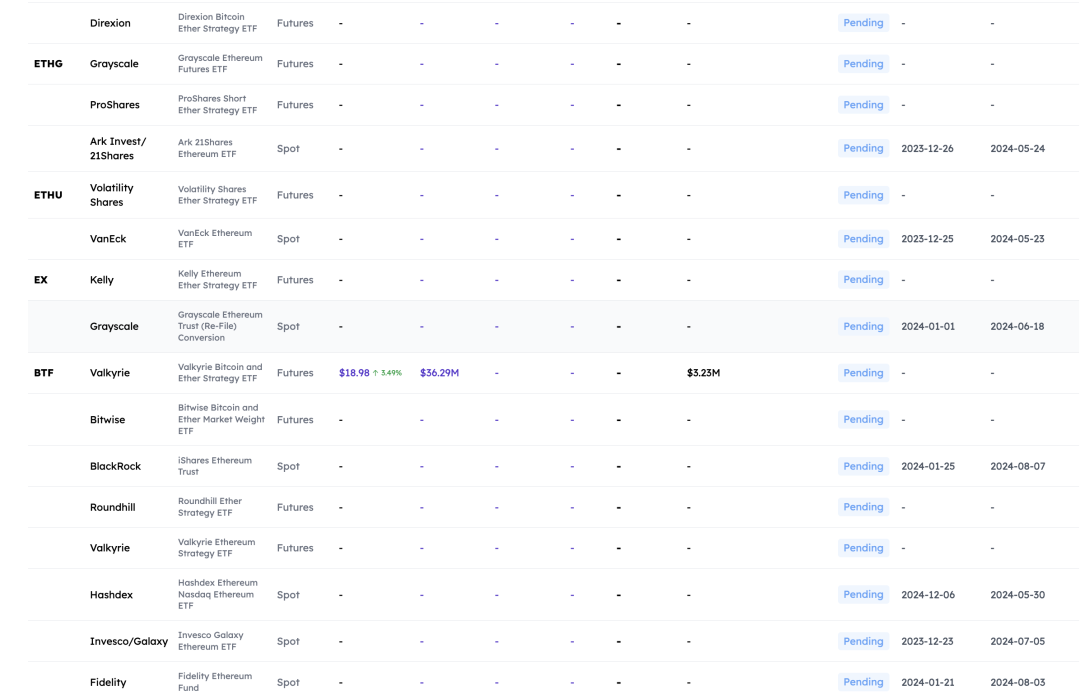Click the Pending badge in the ETHG row
The image size is (1080, 694).
point(863,63)
